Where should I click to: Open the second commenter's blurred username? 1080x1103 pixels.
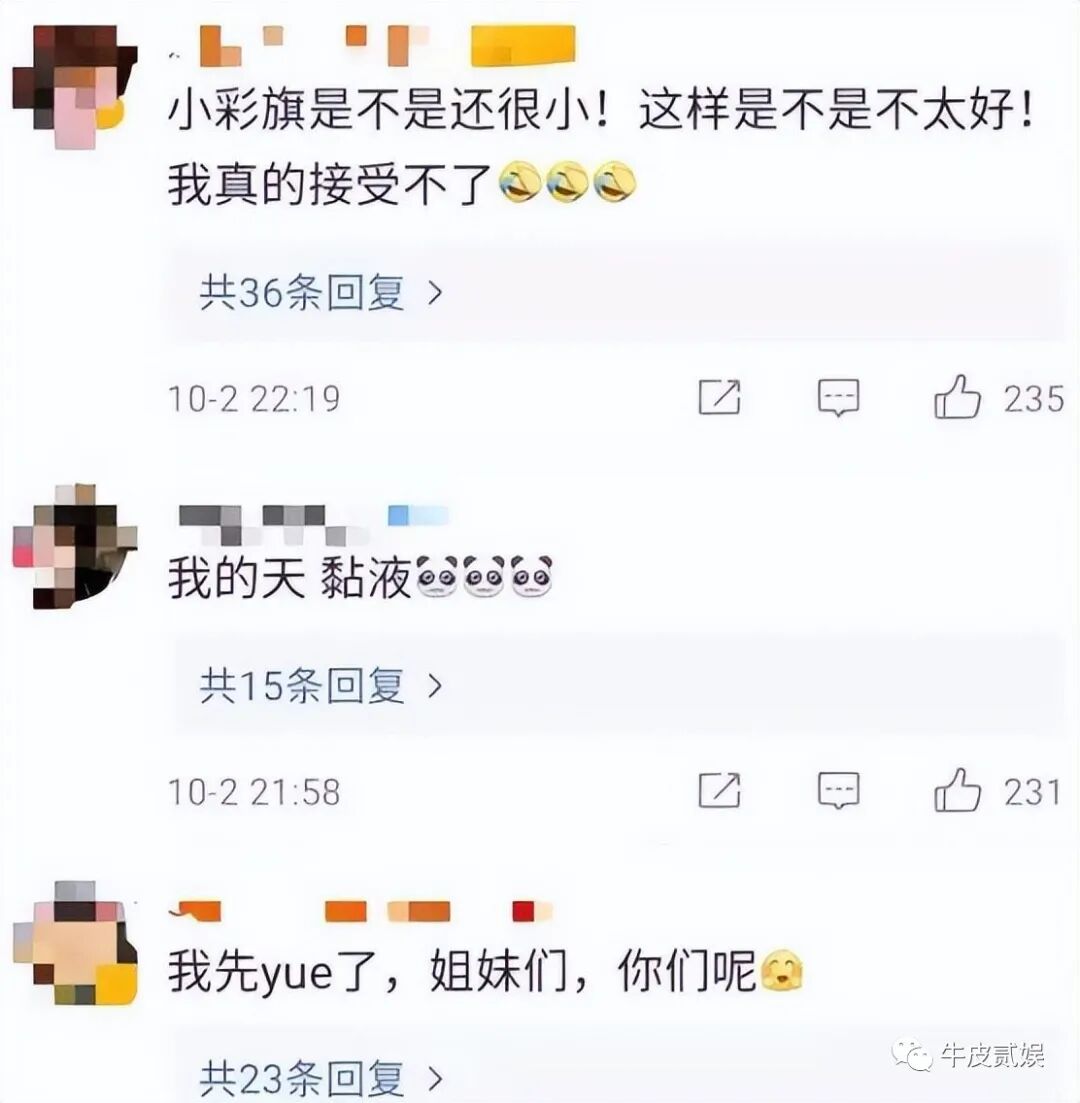pyautogui.click(x=314, y=525)
